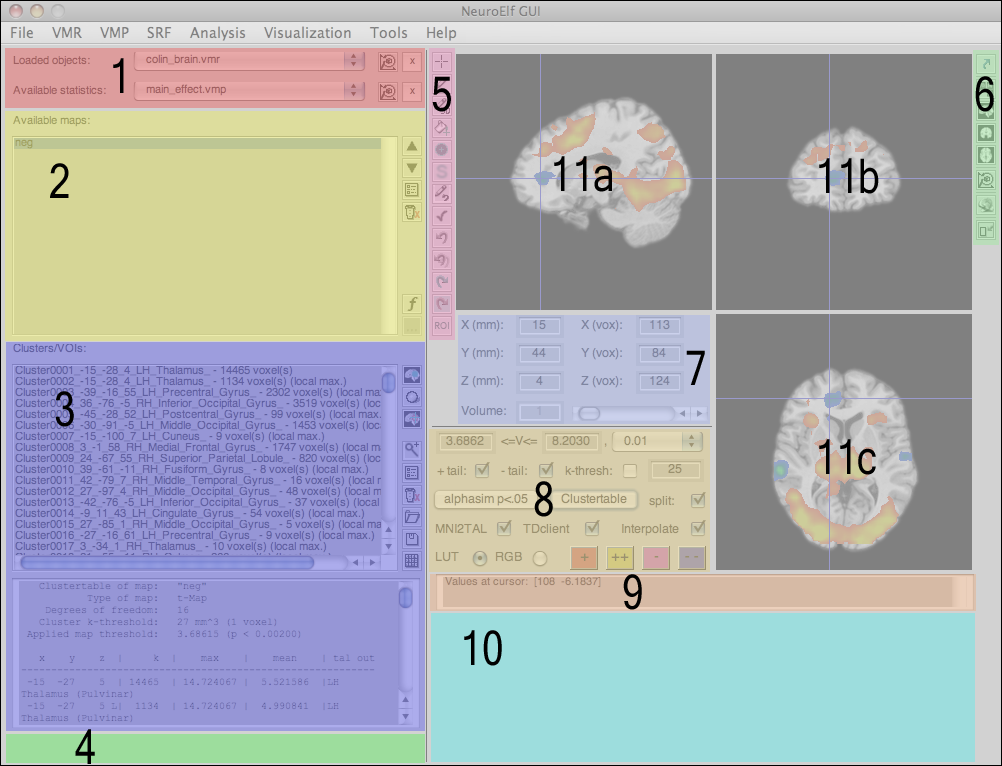
Task: Move the selected map up with arrow
Action: 411,146
